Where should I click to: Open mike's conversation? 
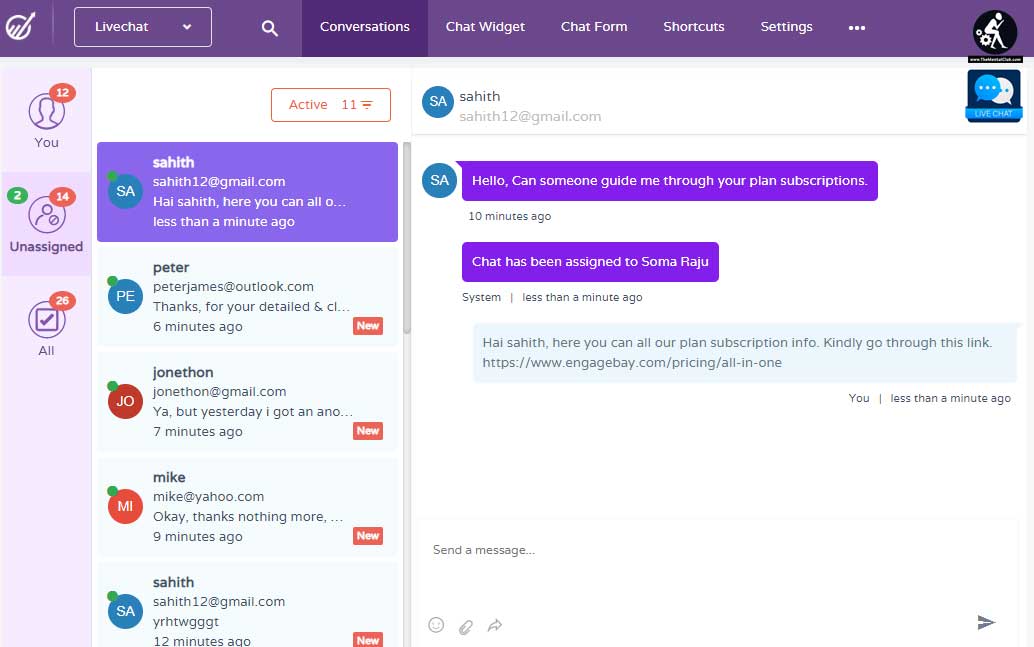pyautogui.click(x=247, y=507)
